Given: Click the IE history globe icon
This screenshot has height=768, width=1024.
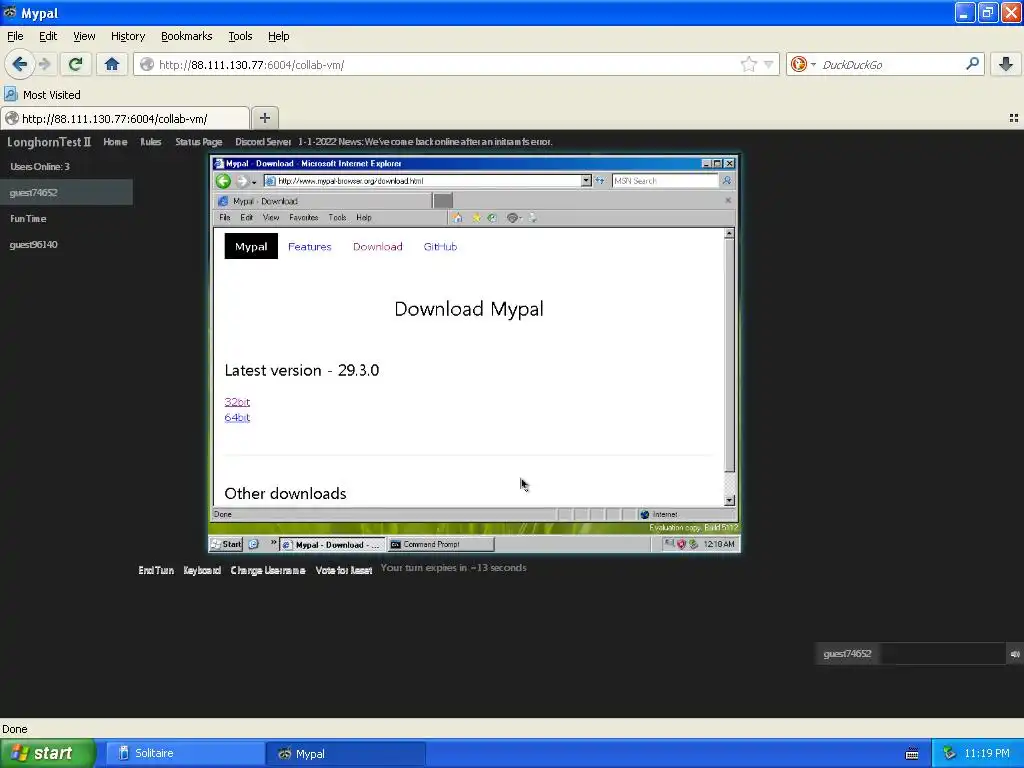Looking at the screenshot, I should point(492,217).
